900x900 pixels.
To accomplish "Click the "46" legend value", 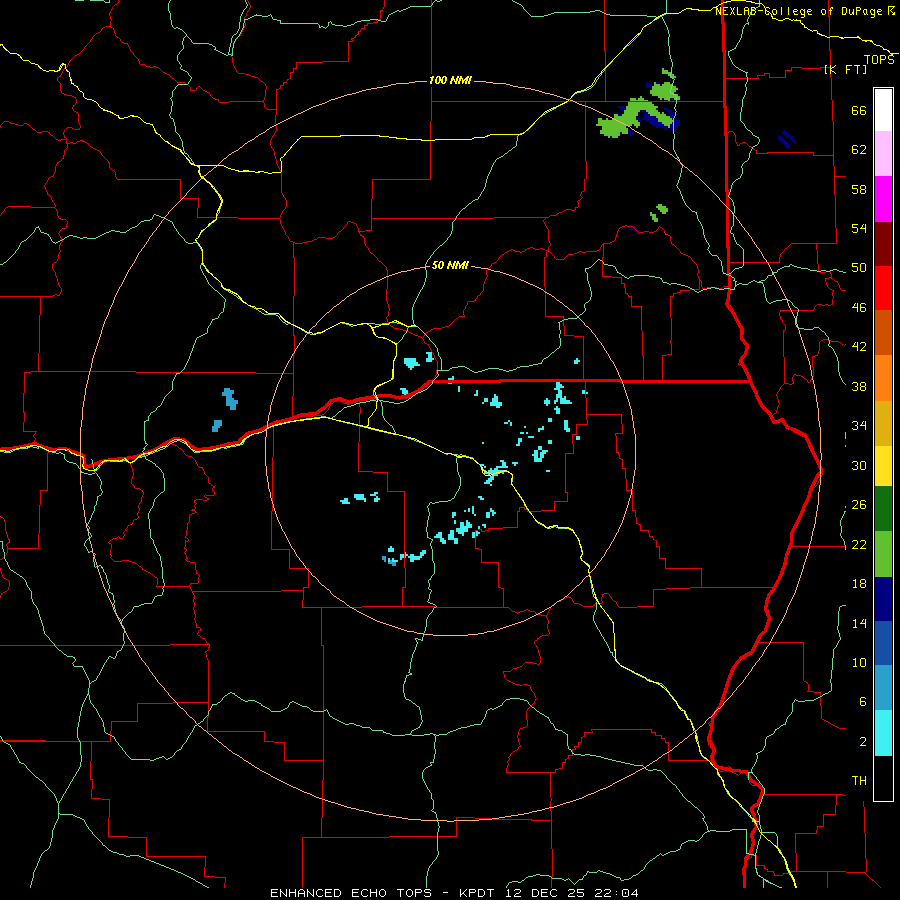I will pos(859,308).
